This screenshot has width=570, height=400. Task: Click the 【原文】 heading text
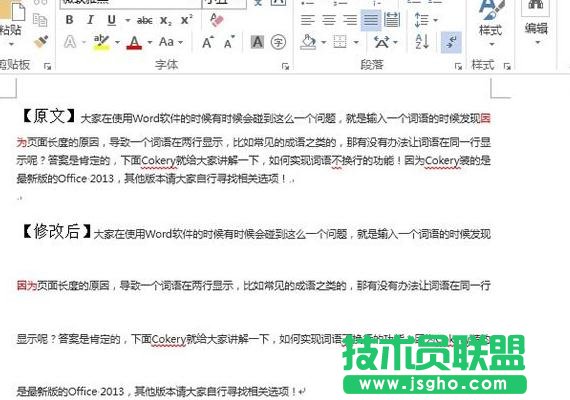48,116
